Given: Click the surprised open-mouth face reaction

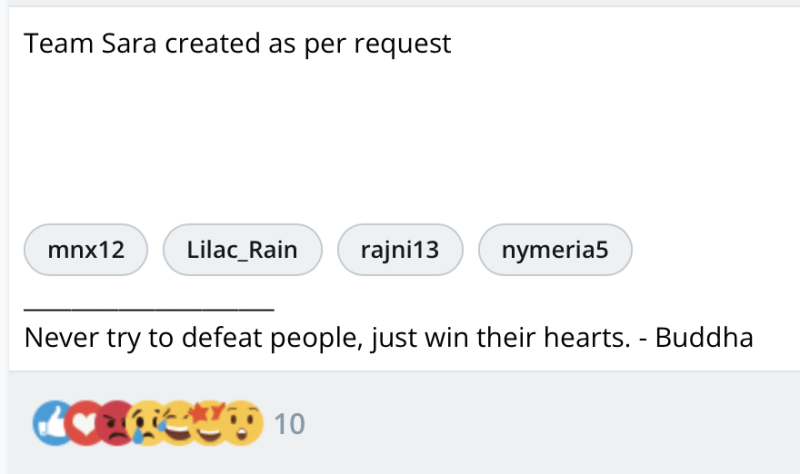Looking at the screenshot, I should pos(243,423).
